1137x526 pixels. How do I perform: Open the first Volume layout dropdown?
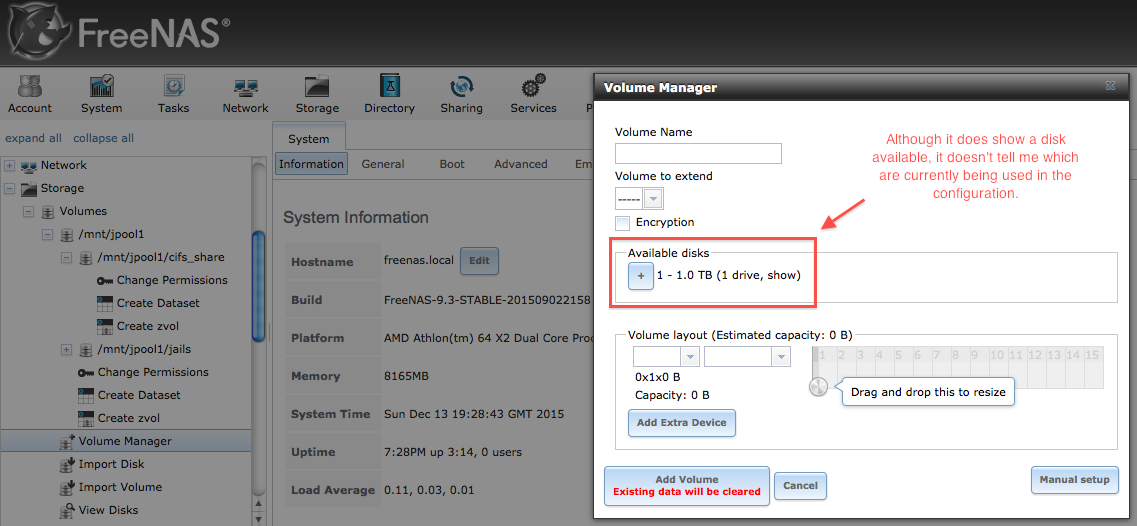point(690,356)
